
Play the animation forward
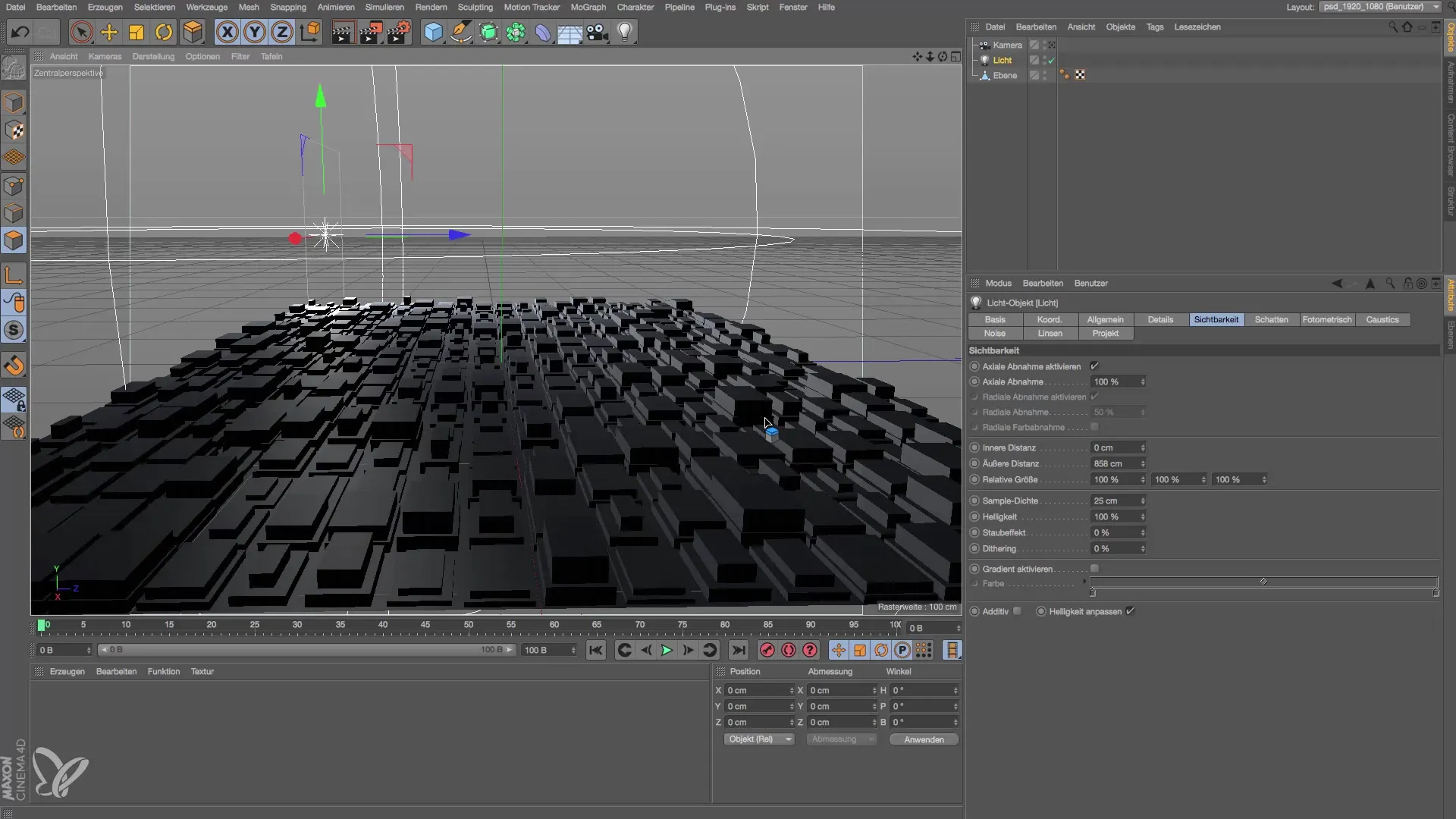(x=667, y=650)
